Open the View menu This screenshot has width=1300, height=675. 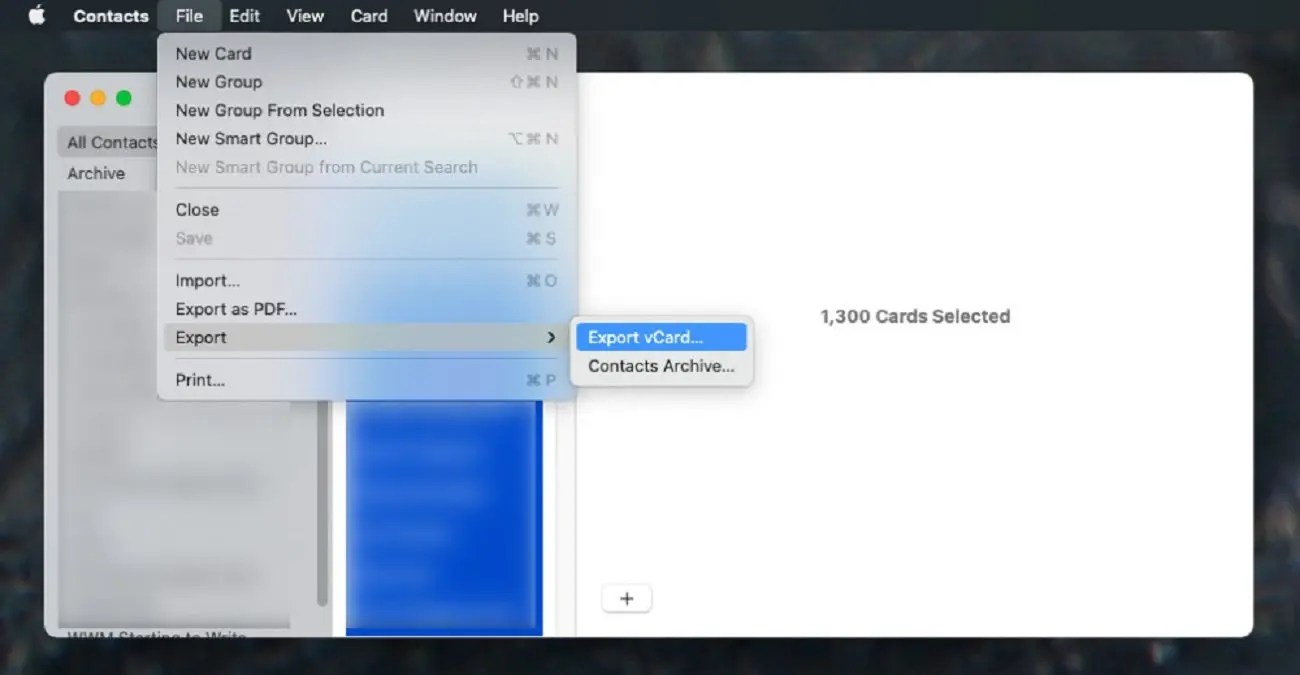[305, 16]
